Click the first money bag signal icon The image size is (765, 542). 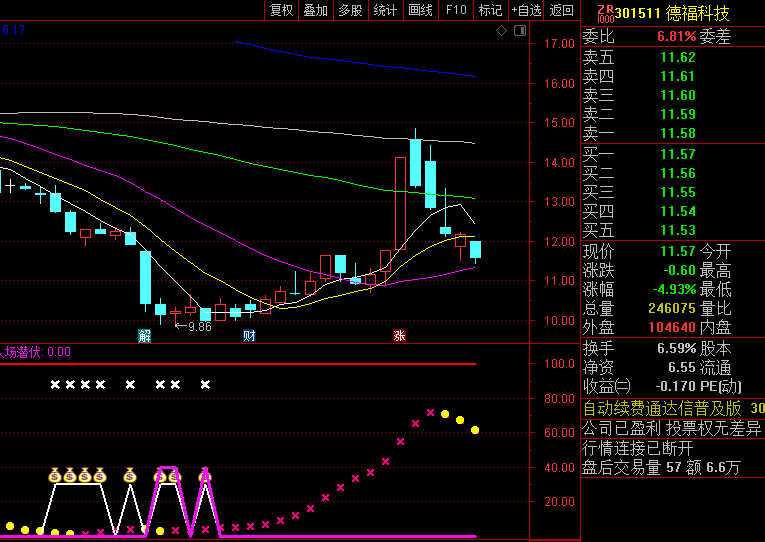click(x=55, y=476)
